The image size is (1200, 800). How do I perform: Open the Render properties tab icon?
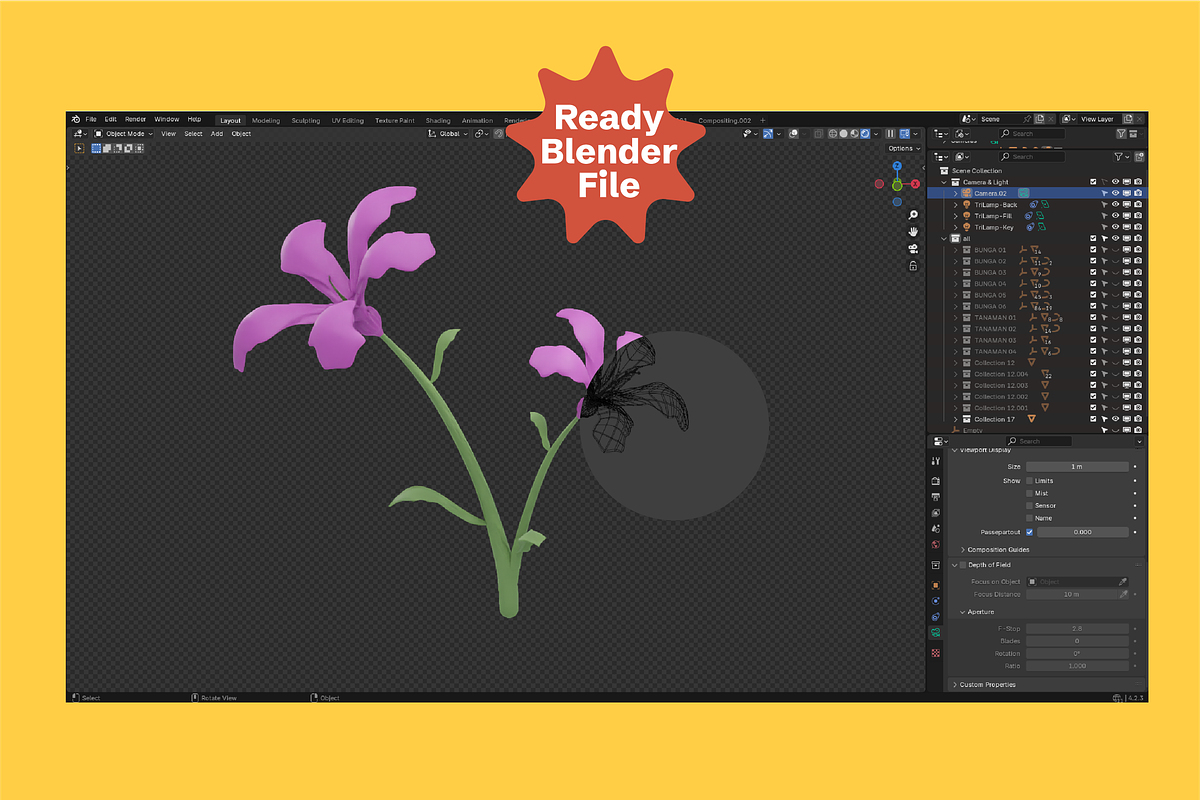click(x=936, y=481)
